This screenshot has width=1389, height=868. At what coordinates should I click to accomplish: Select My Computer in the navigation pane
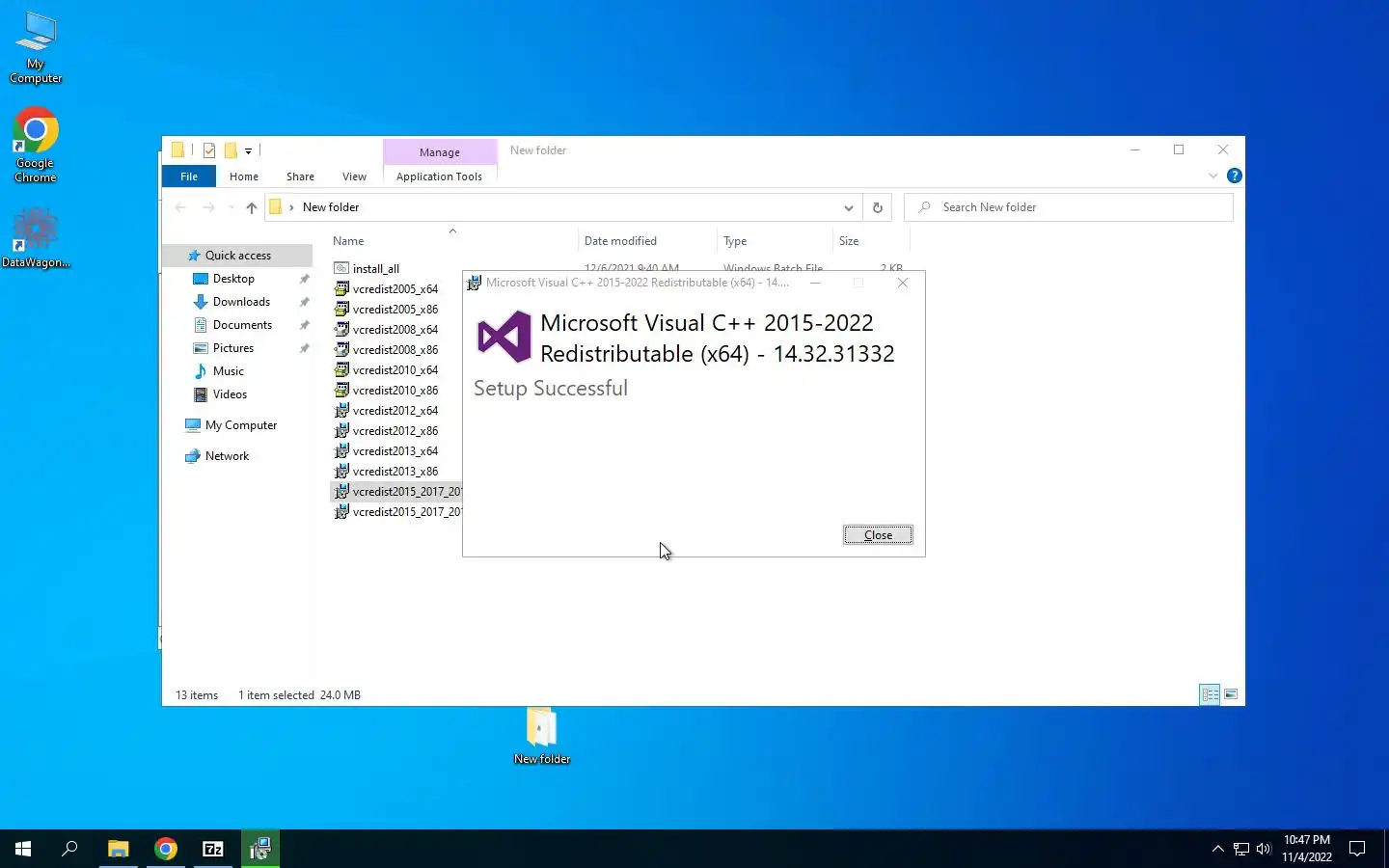(x=240, y=425)
